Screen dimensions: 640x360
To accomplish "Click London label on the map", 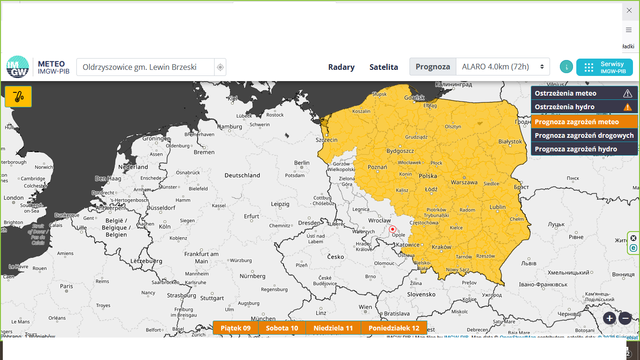I will (x=14, y=198).
